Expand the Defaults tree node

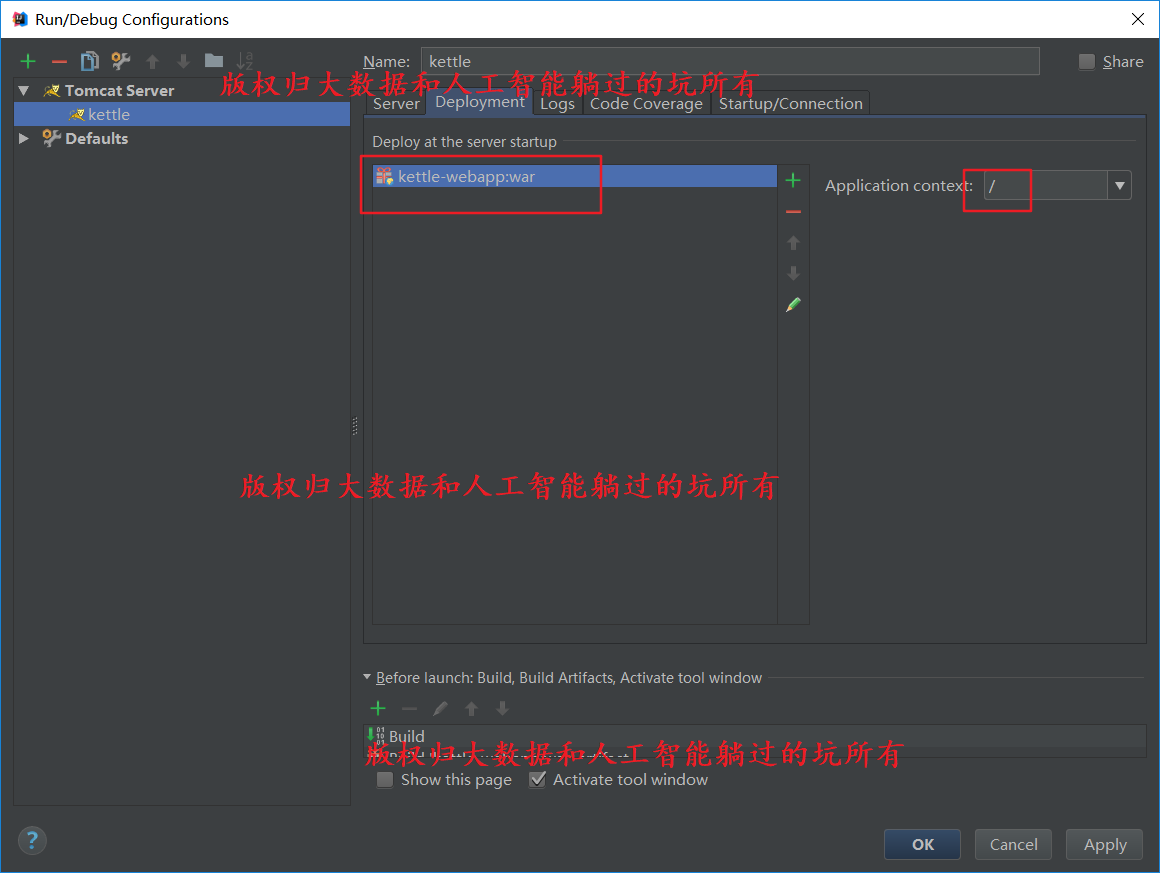point(24,138)
